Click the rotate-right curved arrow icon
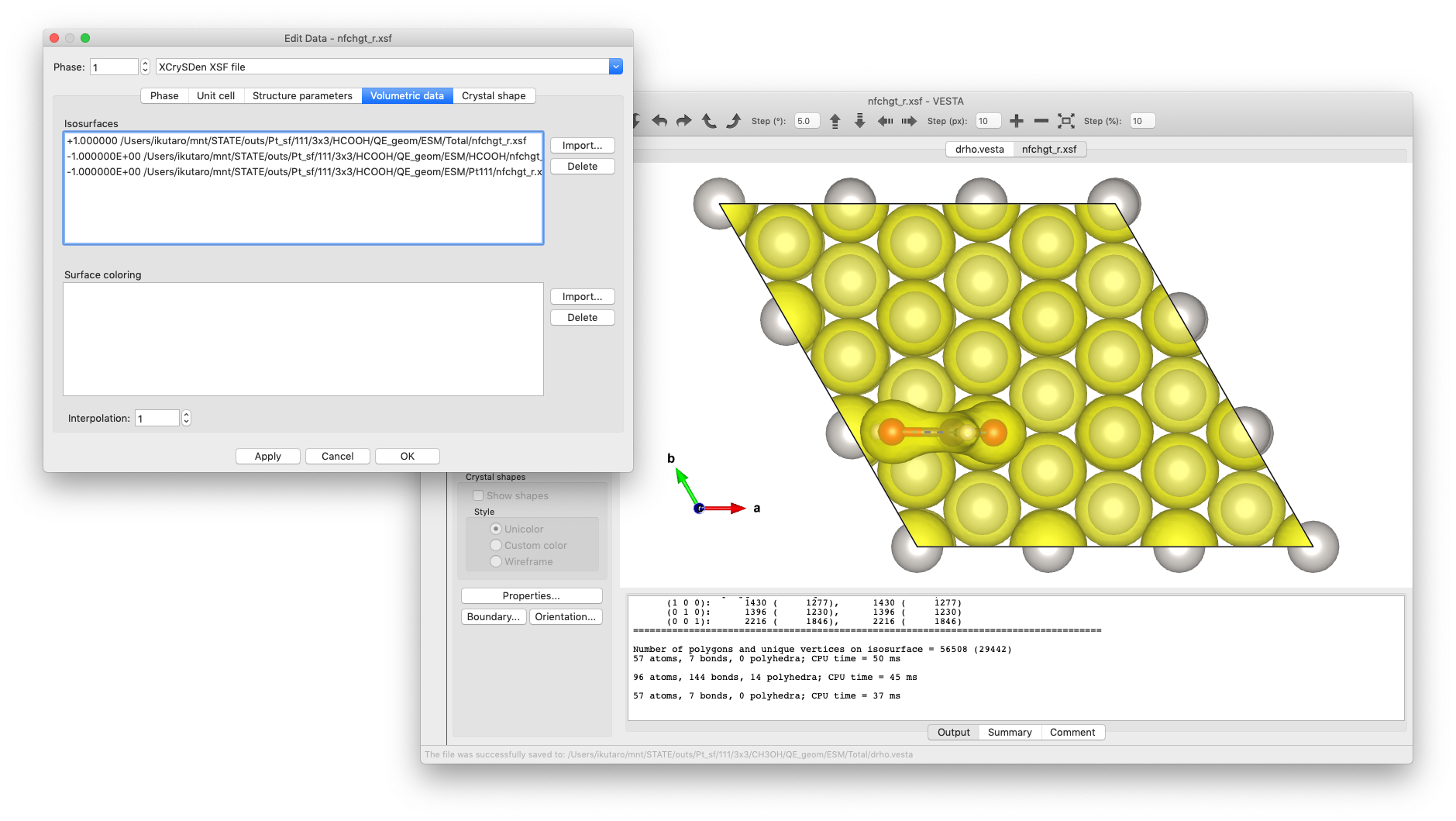Image resolution: width=1456 pixels, height=821 pixels. pos(683,121)
